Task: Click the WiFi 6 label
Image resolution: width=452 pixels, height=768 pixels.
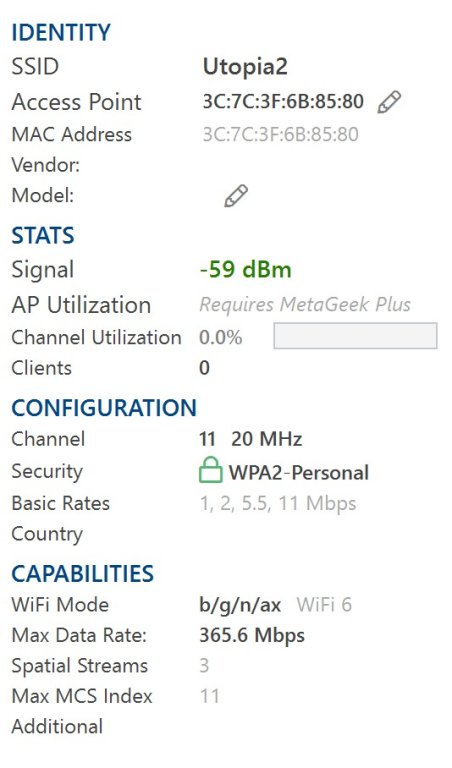Action: 324,604
